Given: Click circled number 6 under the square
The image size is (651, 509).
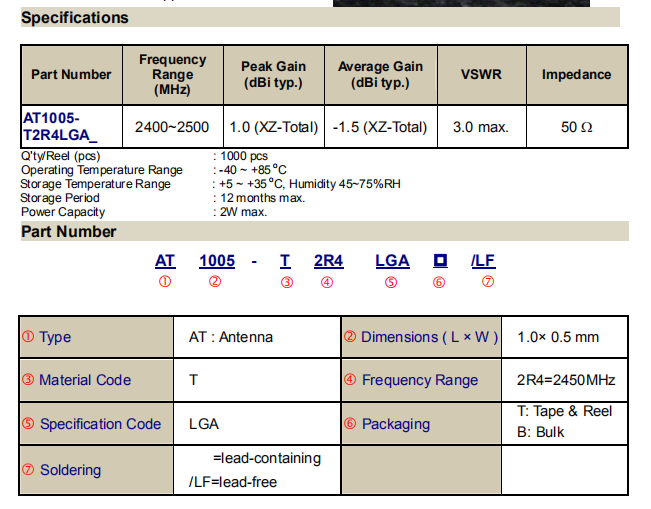Looking at the screenshot, I should click(439, 282).
